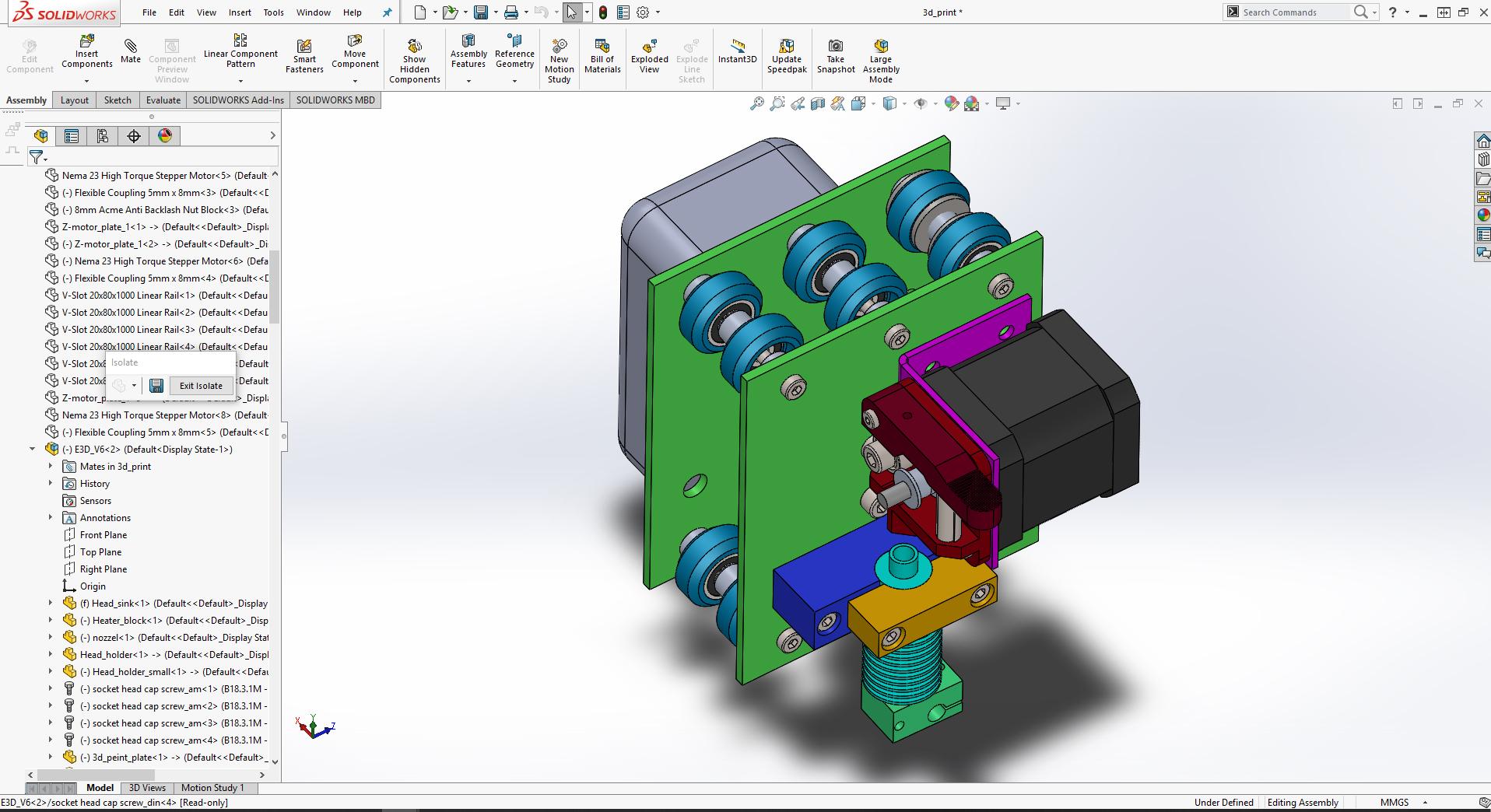1491x812 pixels.
Task: Click Zoom to Fit in view toolbar
Action: [x=756, y=103]
